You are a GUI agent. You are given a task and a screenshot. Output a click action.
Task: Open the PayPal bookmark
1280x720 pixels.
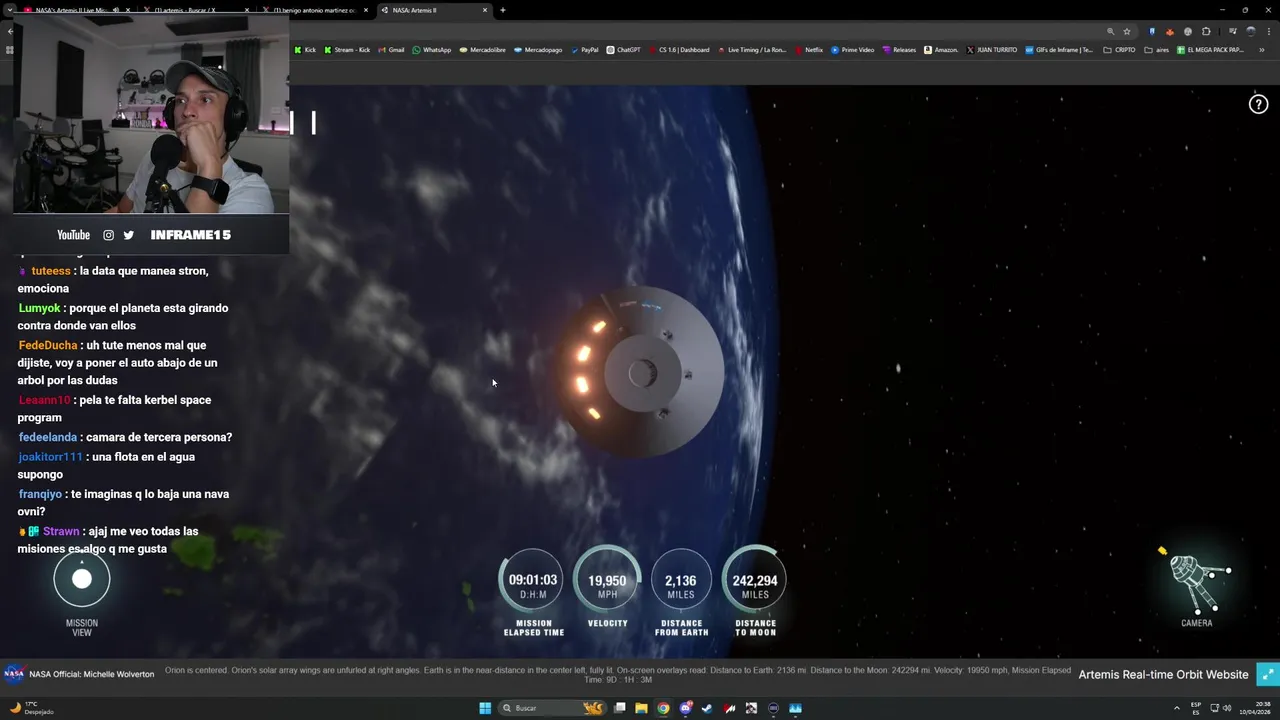(x=585, y=50)
